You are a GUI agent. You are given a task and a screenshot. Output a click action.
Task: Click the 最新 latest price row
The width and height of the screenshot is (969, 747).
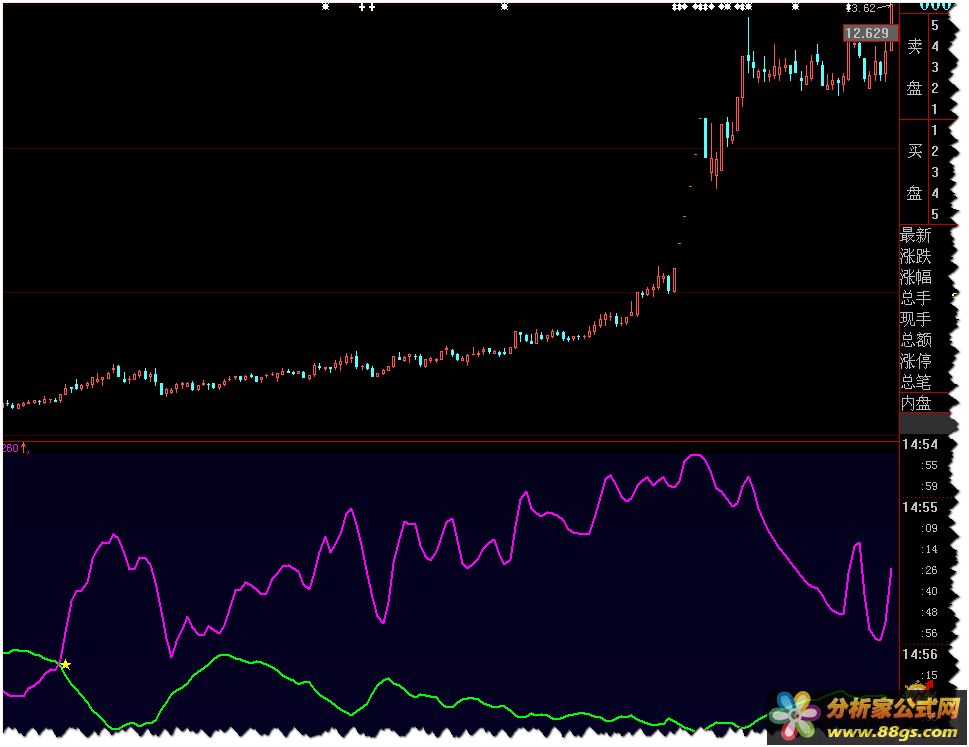(916, 235)
